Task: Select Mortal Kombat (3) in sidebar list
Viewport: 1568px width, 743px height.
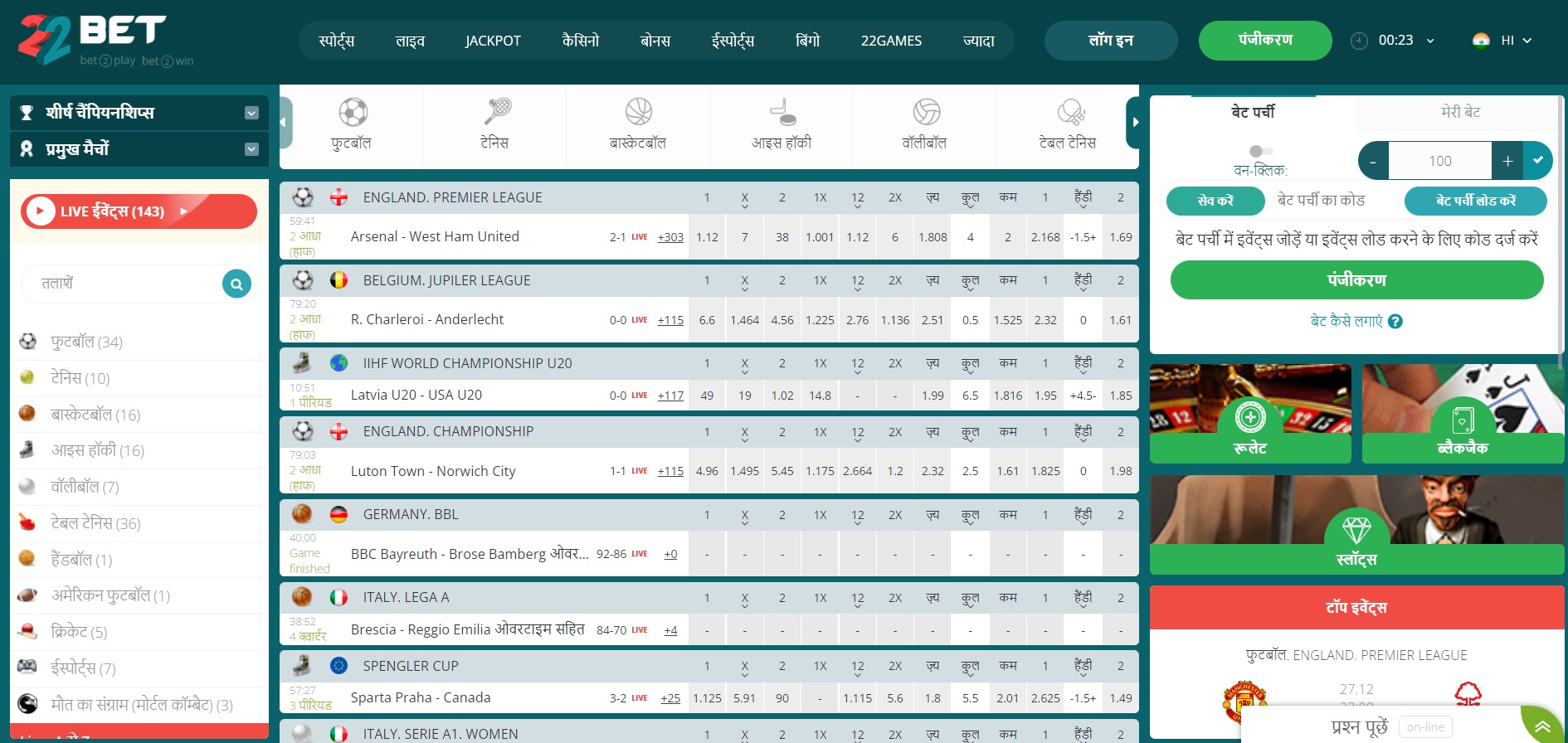Action: tap(139, 705)
